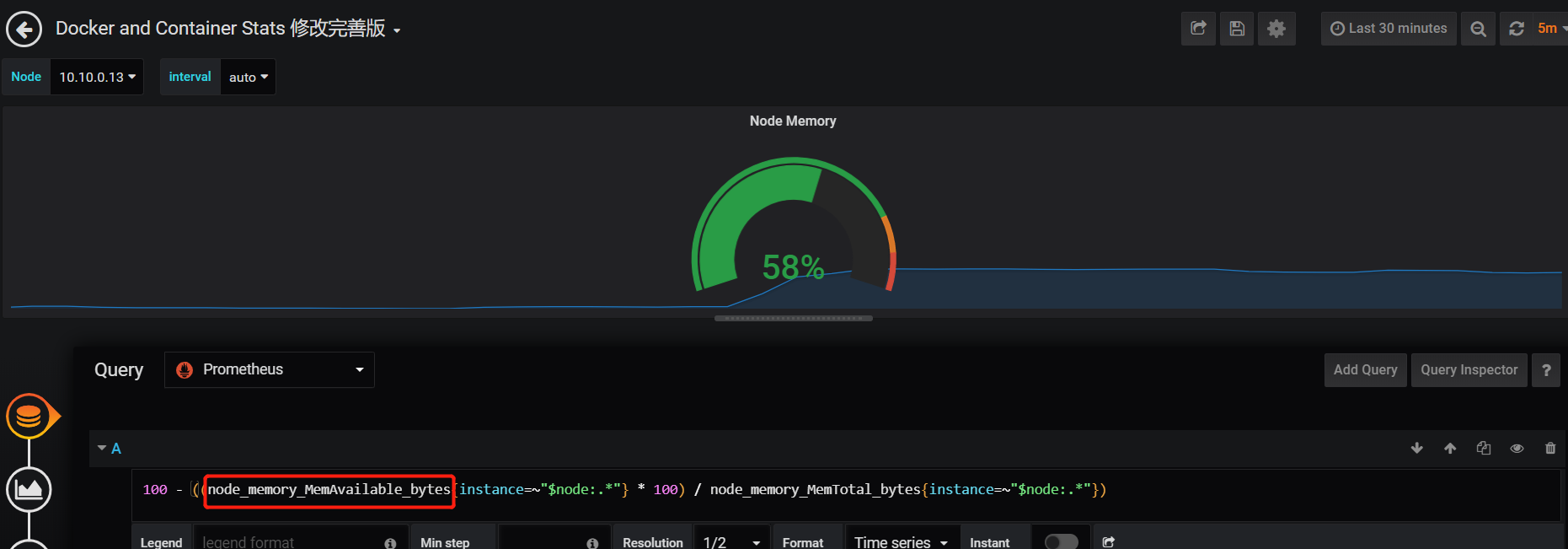Viewport: 1568px width, 549px height.
Task: Refresh the dashboard
Action: [x=1517, y=29]
